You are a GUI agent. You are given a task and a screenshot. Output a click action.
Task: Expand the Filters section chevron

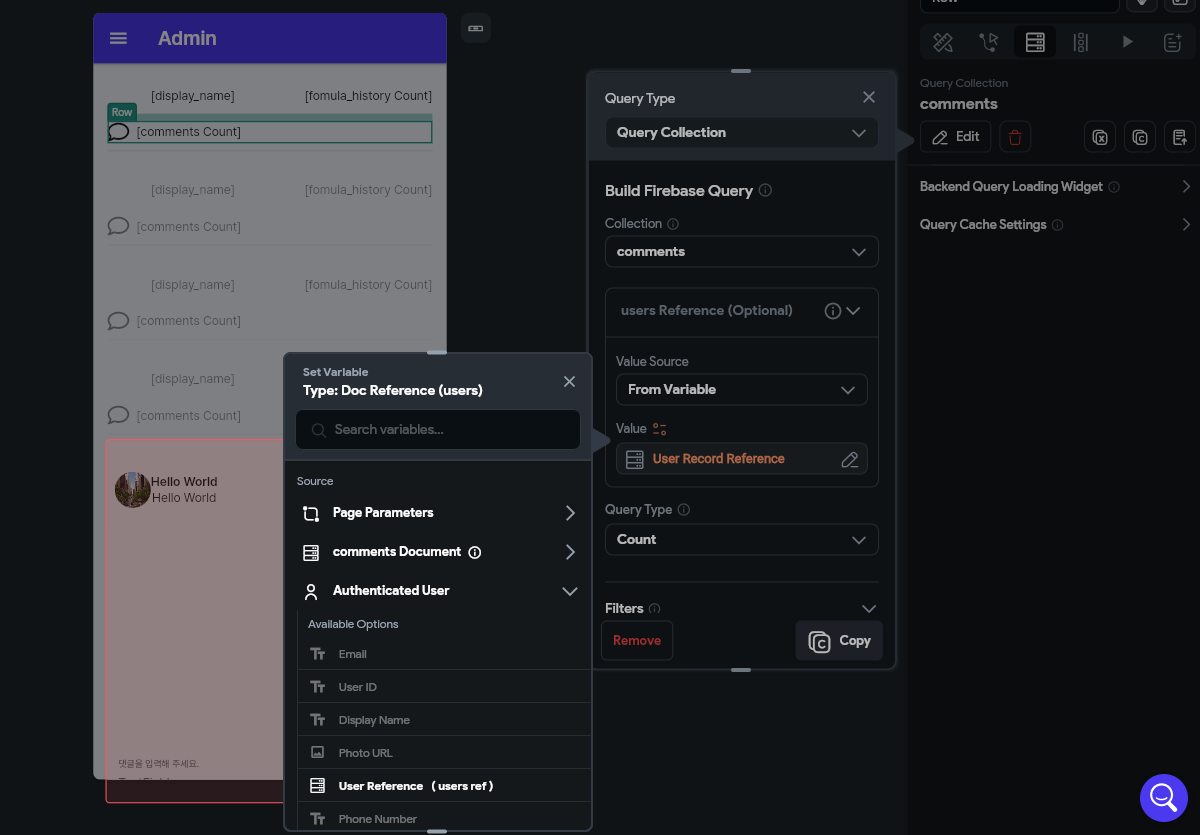click(x=868, y=608)
